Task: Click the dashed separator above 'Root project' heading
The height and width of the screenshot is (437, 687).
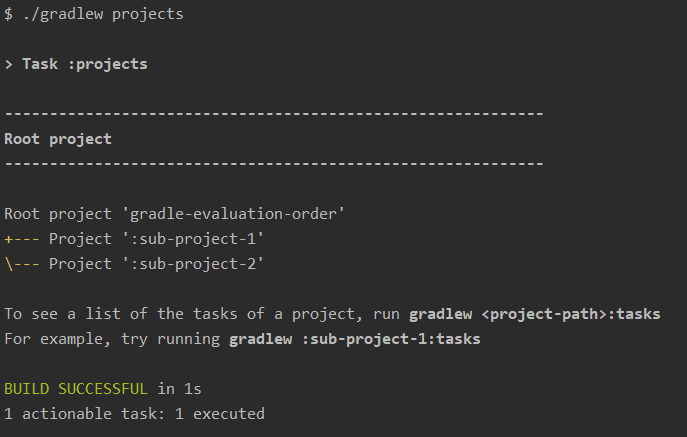Action: pyautogui.click(x=273, y=114)
